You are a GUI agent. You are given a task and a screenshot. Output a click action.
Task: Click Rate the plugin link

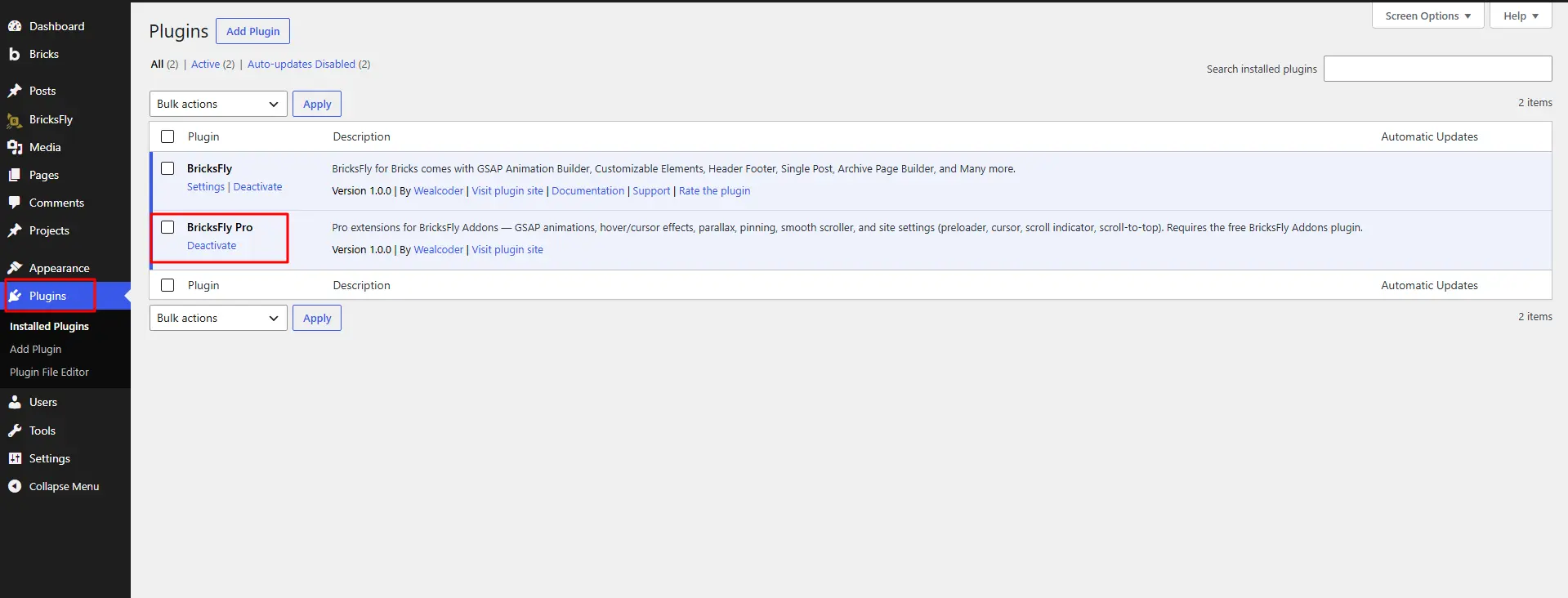point(714,190)
